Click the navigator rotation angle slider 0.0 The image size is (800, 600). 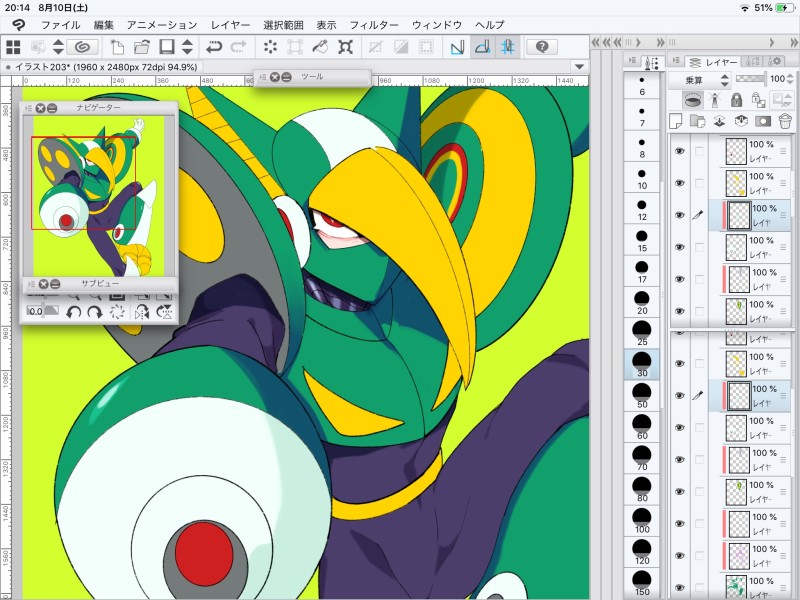click(x=43, y=311)
